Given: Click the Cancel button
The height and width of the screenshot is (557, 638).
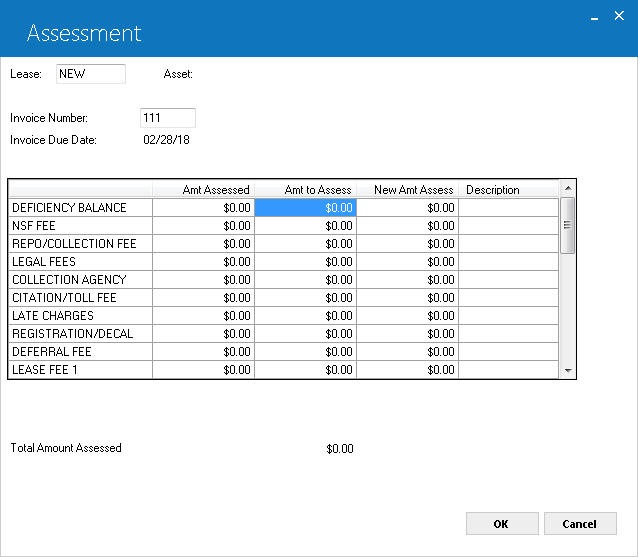Looking at the screenshot, I should [580, 524].
